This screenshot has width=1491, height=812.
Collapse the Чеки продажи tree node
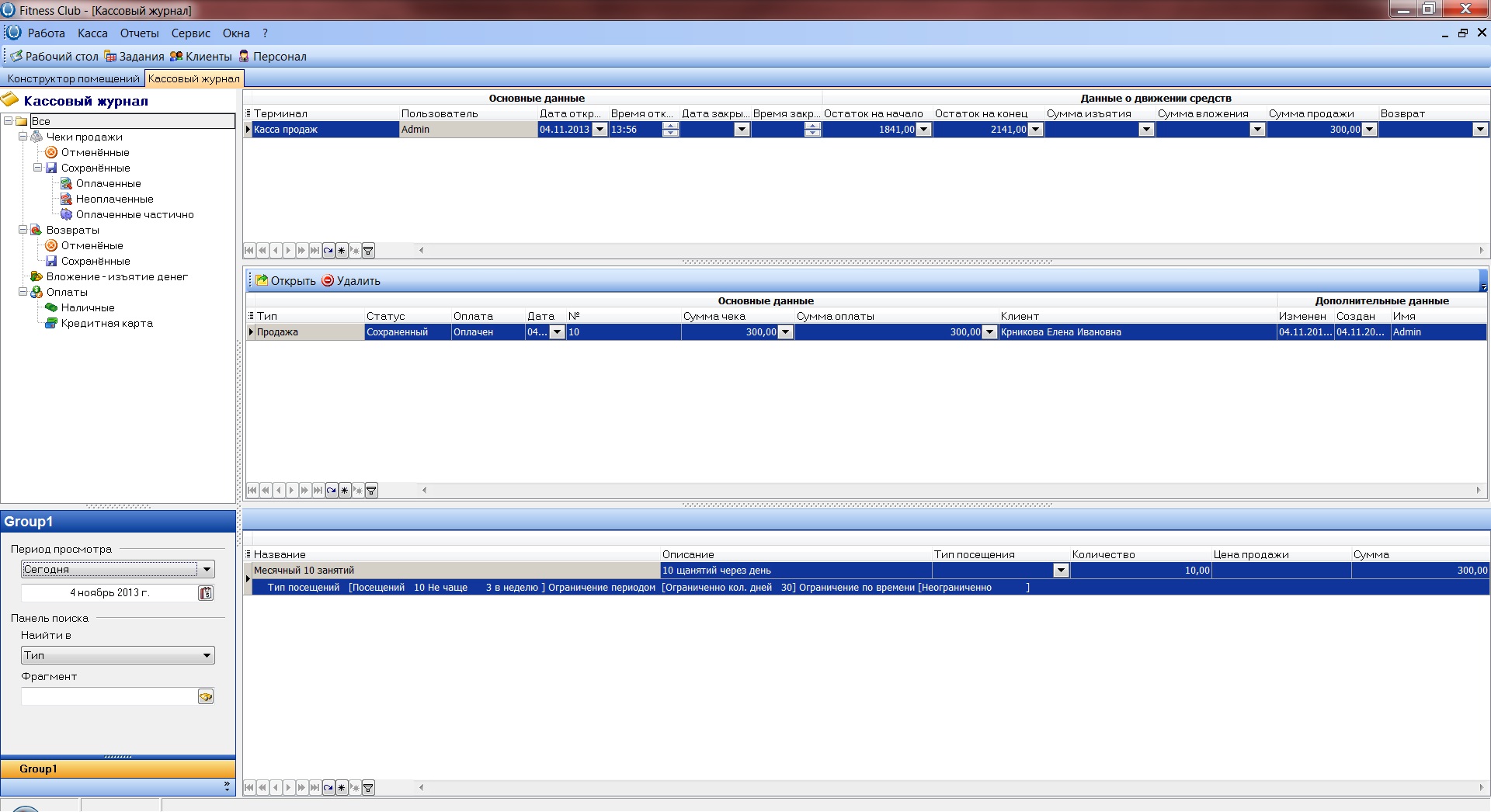click(x=23, y=137)
